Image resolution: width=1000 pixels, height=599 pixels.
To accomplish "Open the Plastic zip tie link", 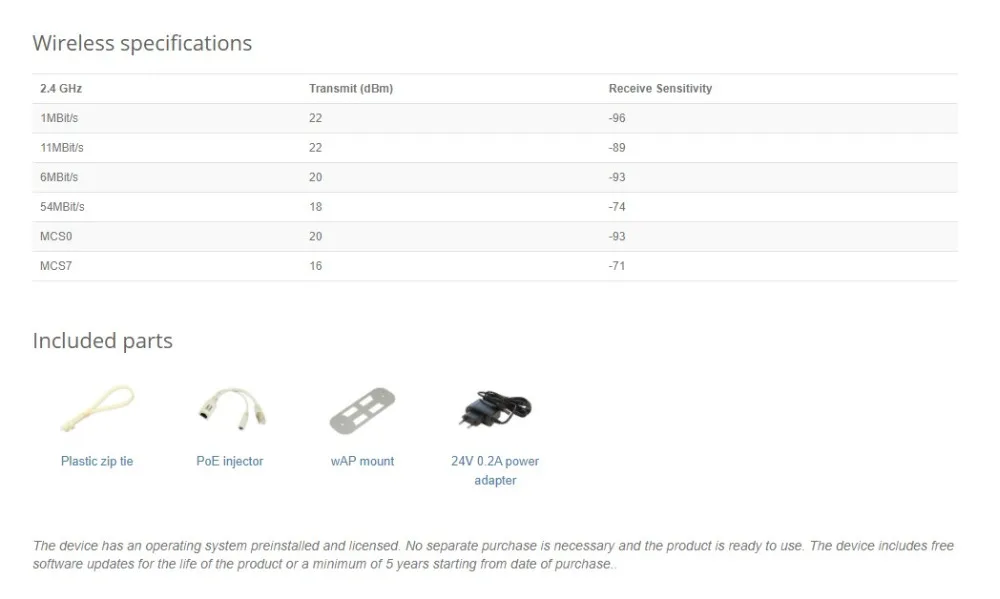I will pyautogui.click(x=97, y=461).
